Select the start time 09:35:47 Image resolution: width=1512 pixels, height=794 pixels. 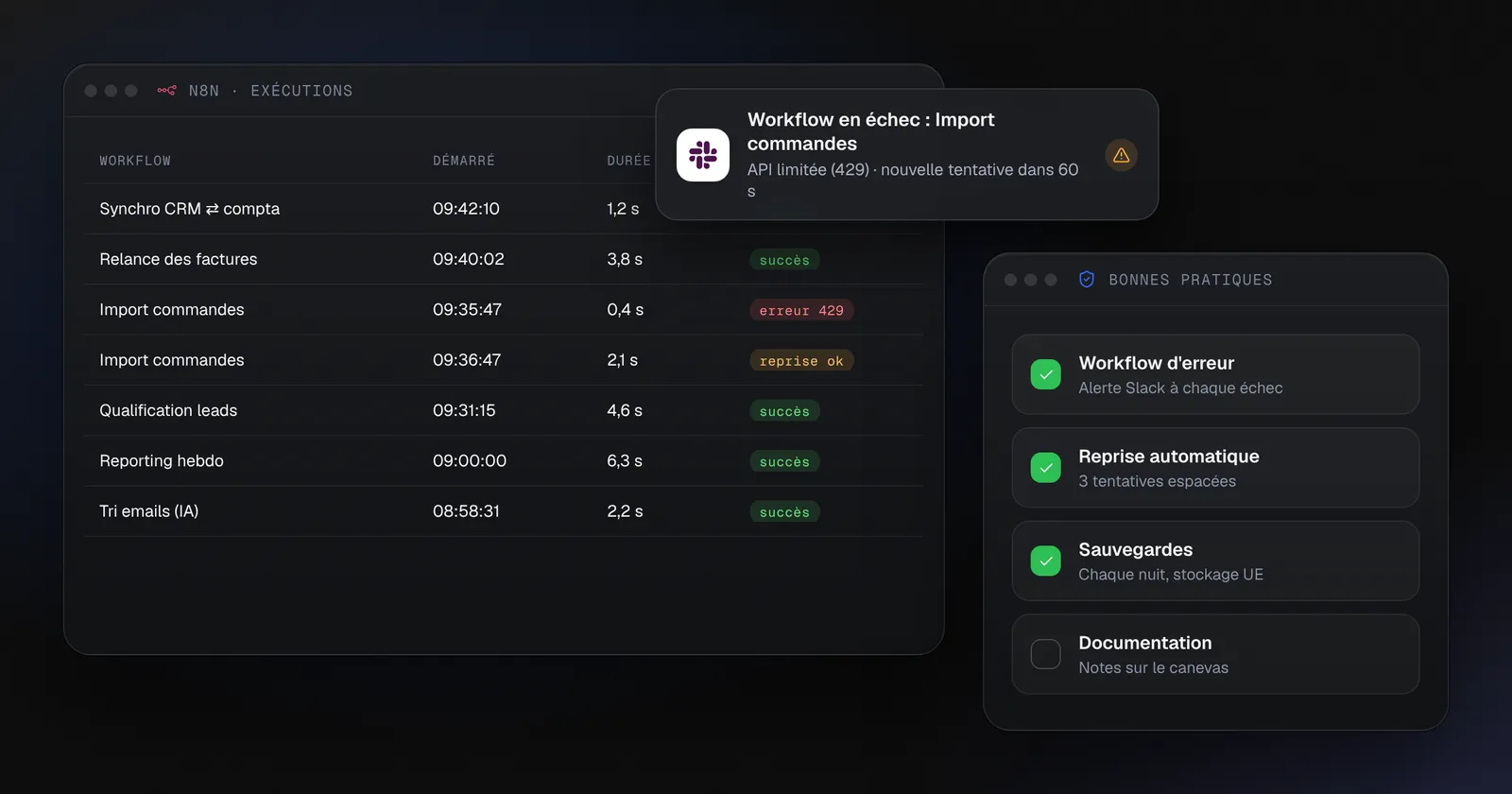point(467,310)
